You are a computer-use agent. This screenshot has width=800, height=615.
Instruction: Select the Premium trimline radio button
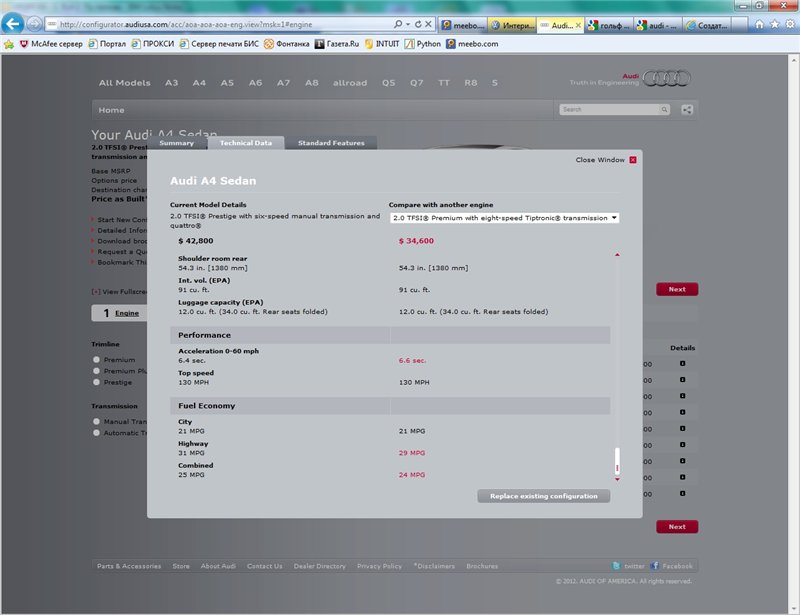coord(96,359)
